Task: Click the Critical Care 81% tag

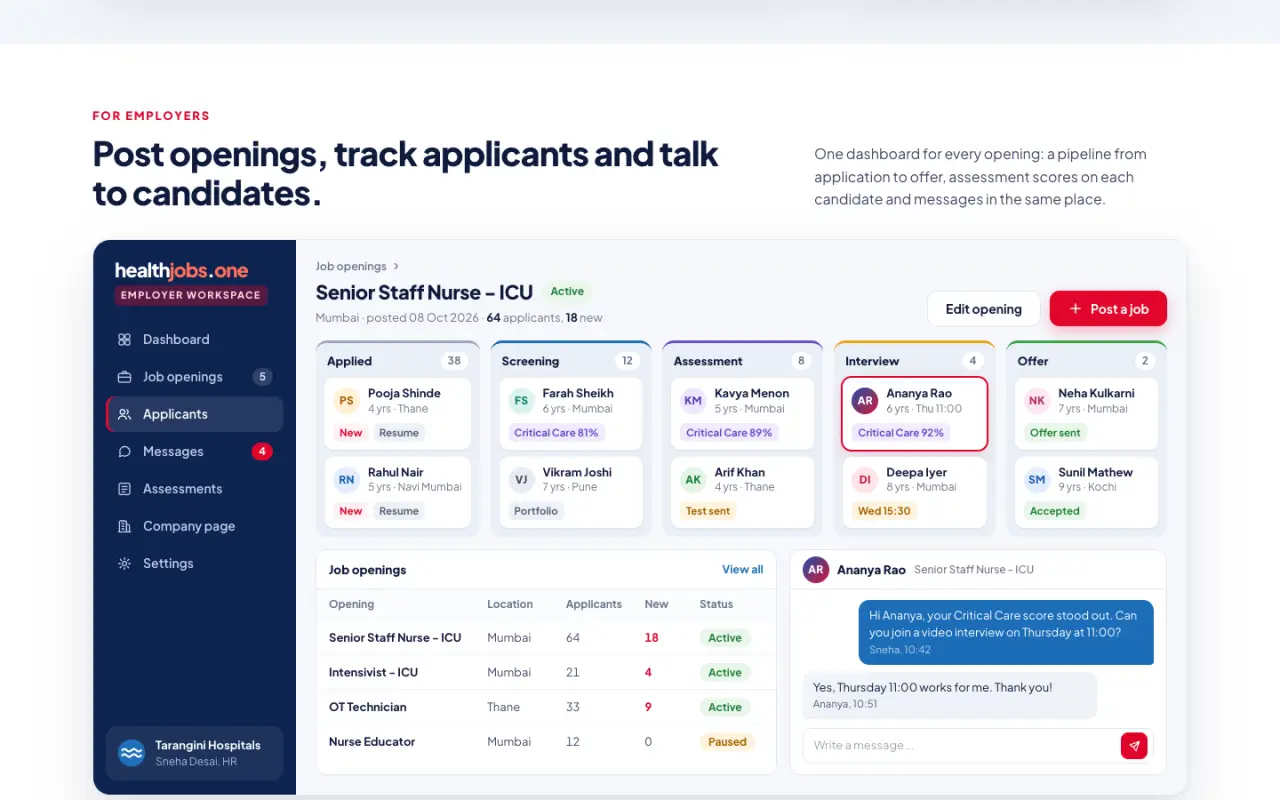Action: tap(556, 433)
